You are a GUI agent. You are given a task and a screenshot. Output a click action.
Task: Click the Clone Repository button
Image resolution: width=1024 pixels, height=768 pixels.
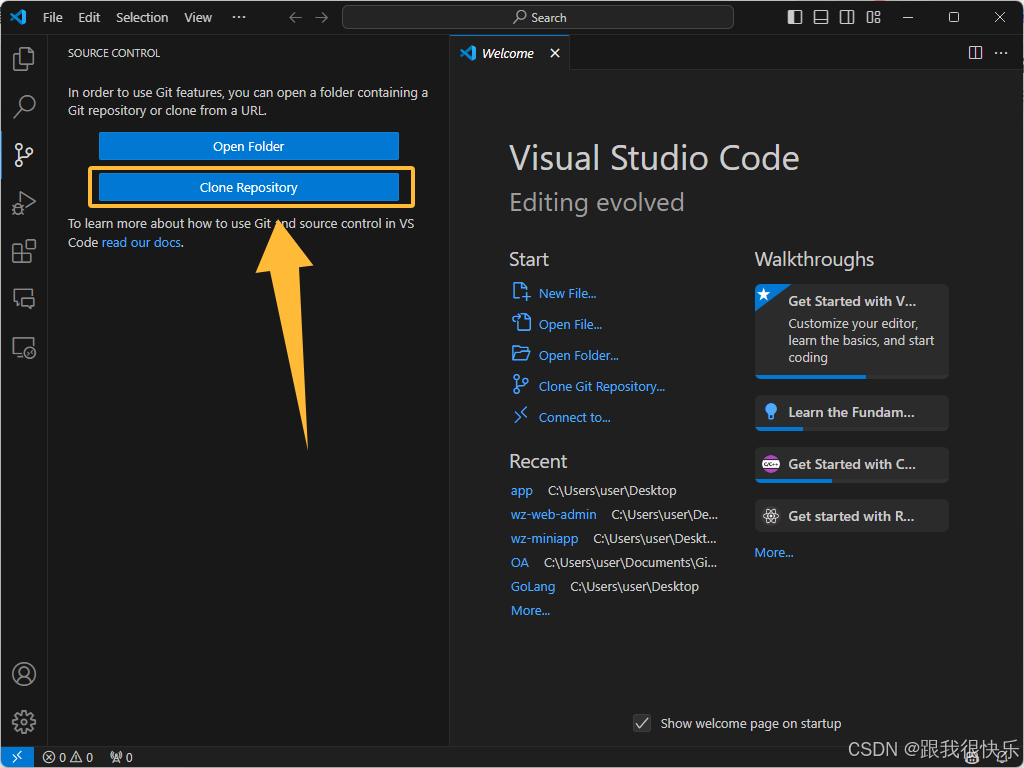tap(249, 187)
